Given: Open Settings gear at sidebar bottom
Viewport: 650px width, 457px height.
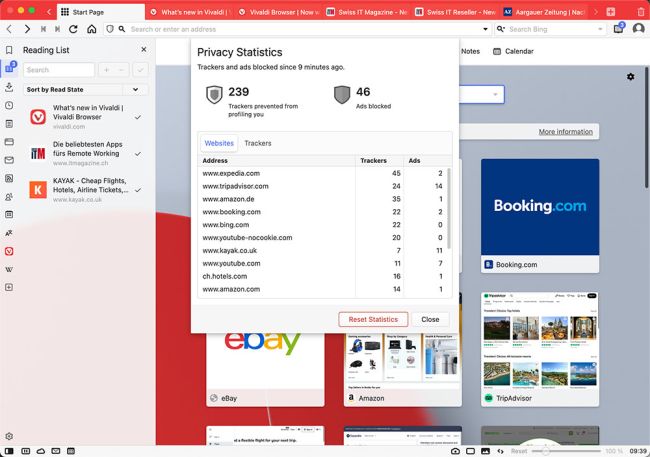Looking at the screenshot, I should (9, 436).
